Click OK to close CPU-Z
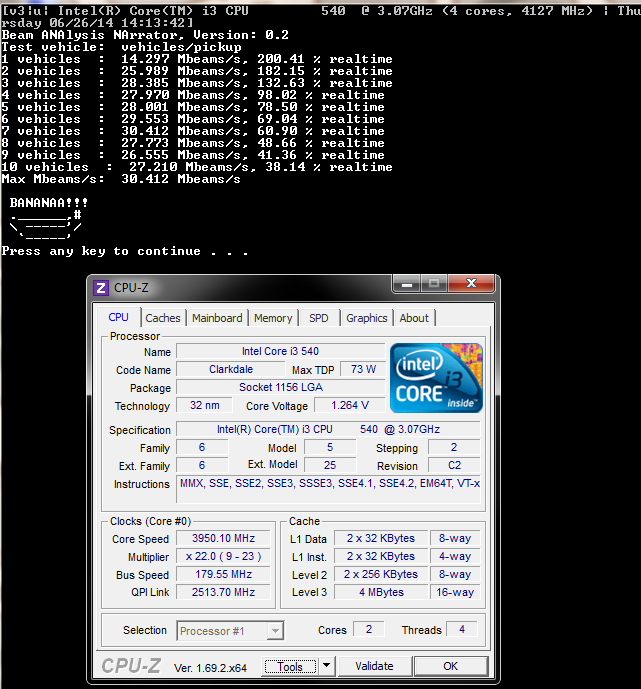Image resolution: width=641 pixels, height=689 pixels. (451, 666)
